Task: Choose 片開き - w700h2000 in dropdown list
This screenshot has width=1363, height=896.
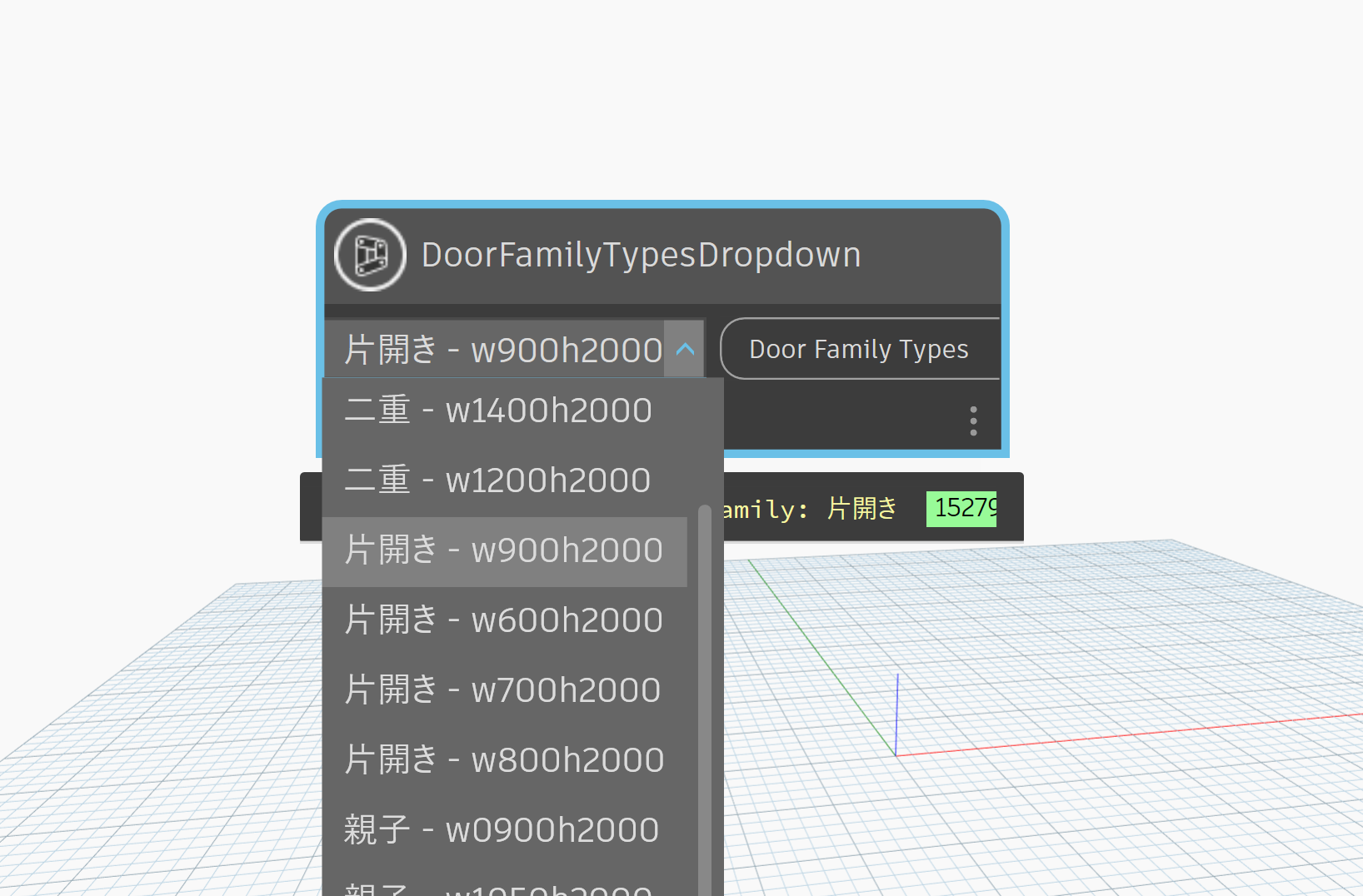Action: coord(502,690)
